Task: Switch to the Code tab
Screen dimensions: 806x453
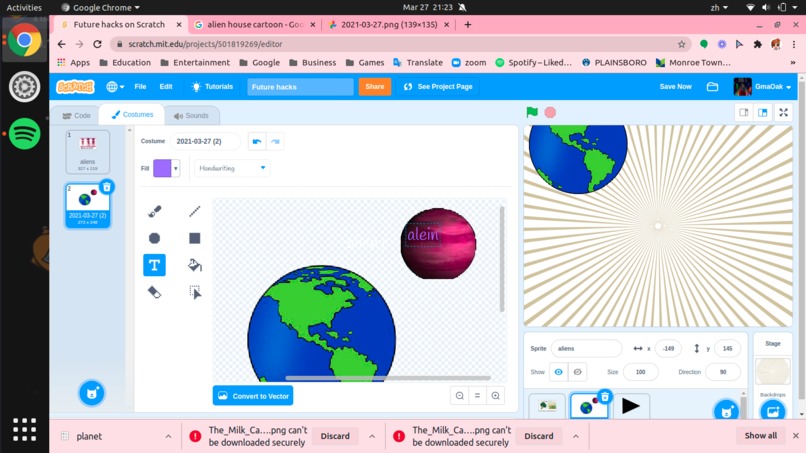Action: pos(76,116)
